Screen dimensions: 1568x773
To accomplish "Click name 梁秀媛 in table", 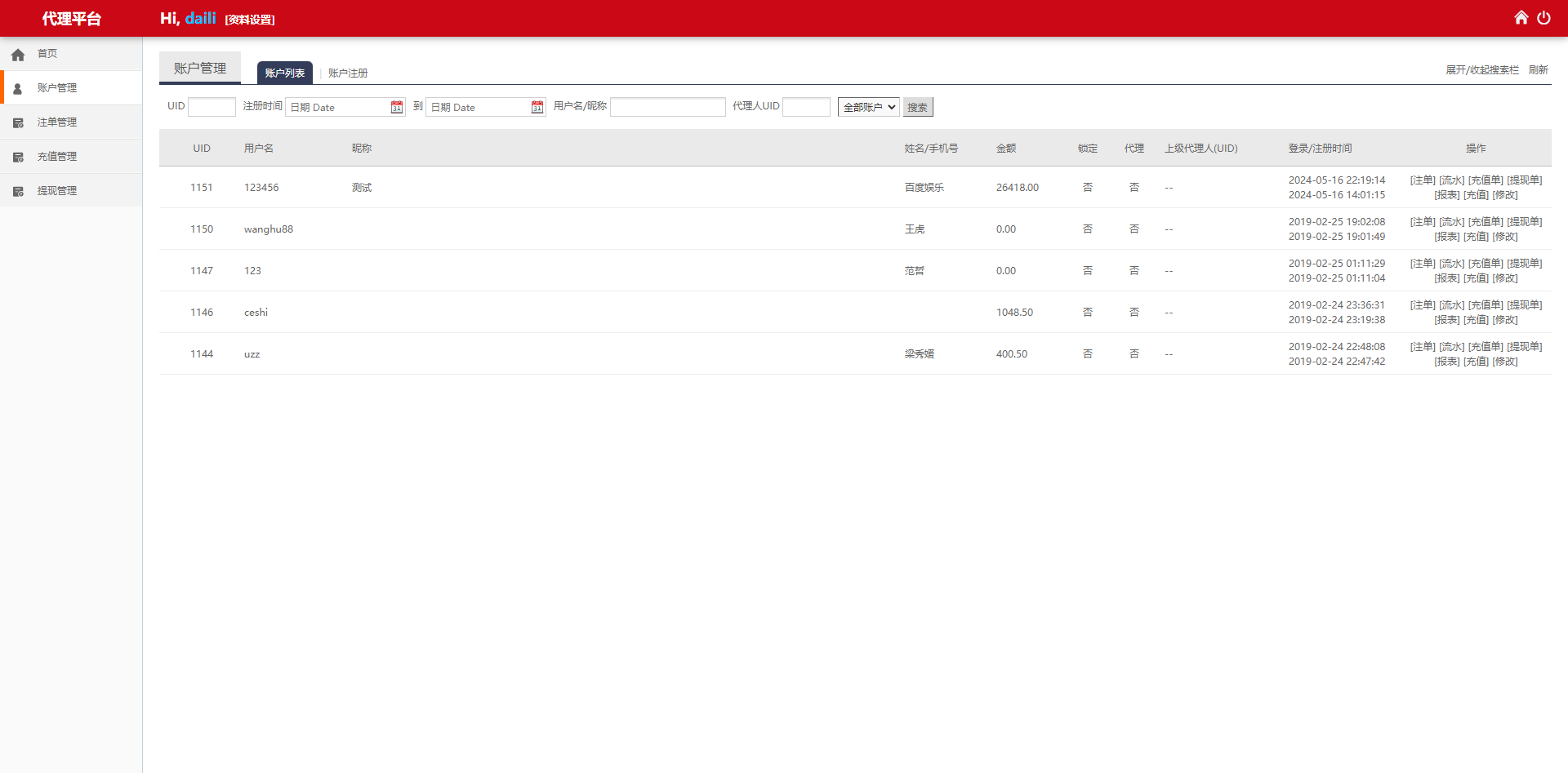I will [x=920, y=354].
